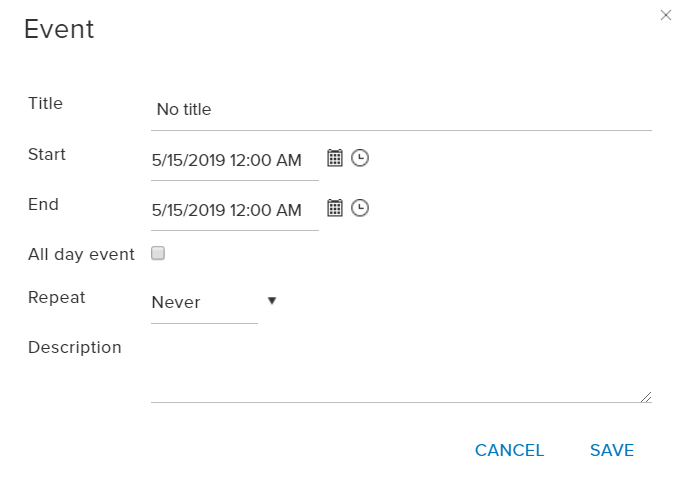Click the Repeat field label

tap(57, 297)
